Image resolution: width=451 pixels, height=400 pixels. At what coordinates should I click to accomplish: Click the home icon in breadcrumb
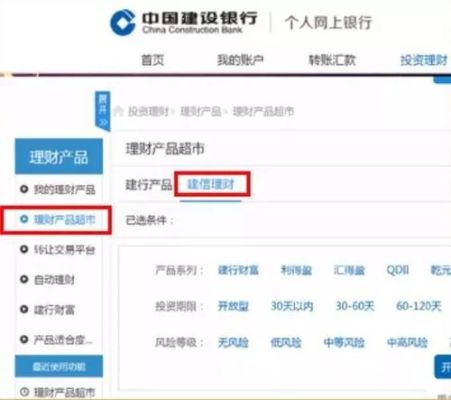pos(119,111)
